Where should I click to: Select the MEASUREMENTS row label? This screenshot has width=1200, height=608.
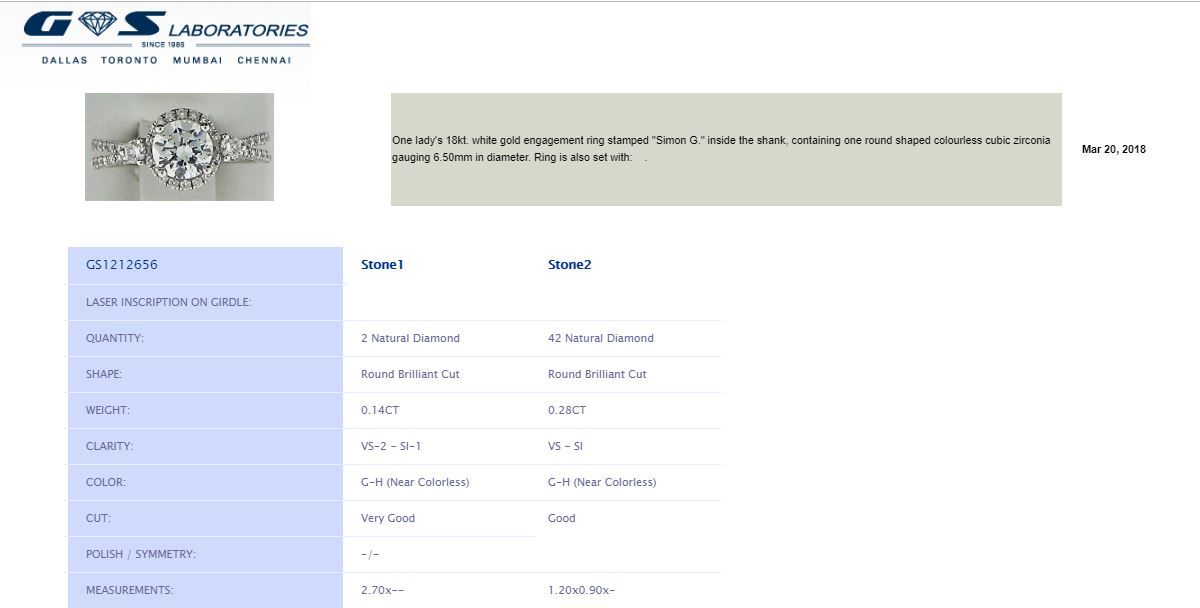130,590
